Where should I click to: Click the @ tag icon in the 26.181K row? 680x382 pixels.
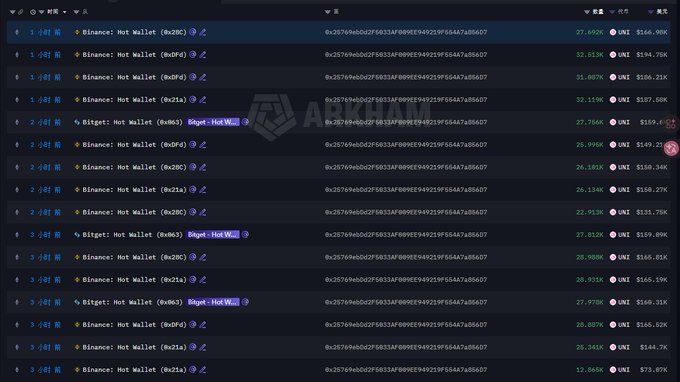[x=193, y=167]
